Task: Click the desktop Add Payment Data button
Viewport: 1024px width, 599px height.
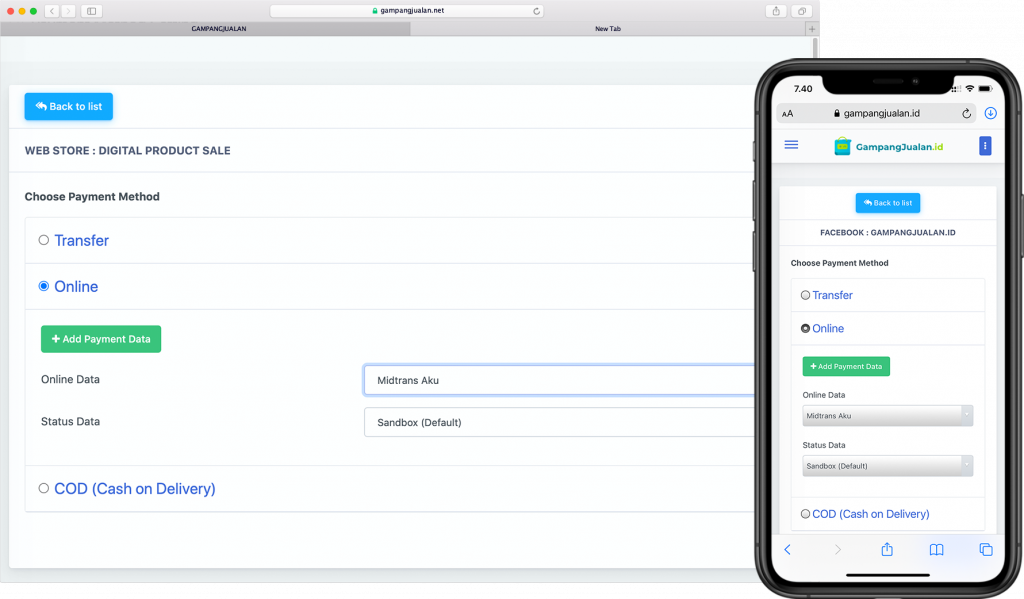Action: pos(101,339)
